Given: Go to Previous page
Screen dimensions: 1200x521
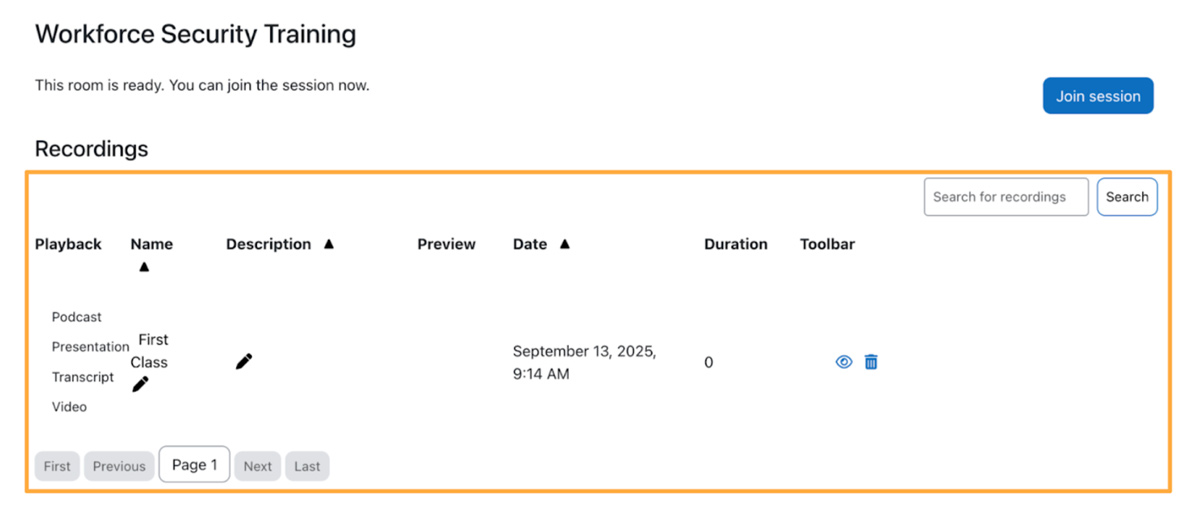Looking at the screenshot, I should tap(119, 466).
